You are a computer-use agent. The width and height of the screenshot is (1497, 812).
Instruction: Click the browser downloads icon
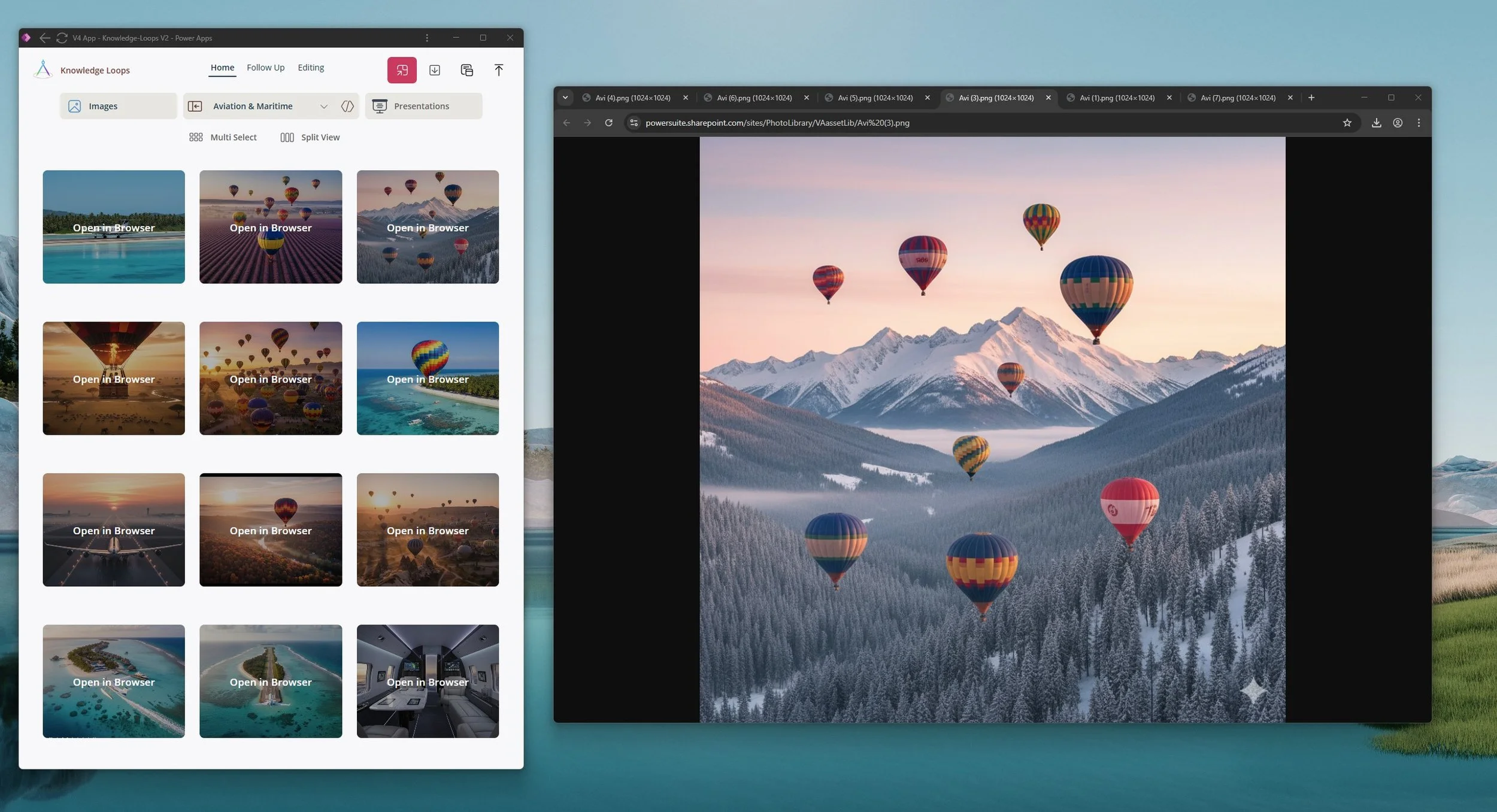(x=1376, y=123)
